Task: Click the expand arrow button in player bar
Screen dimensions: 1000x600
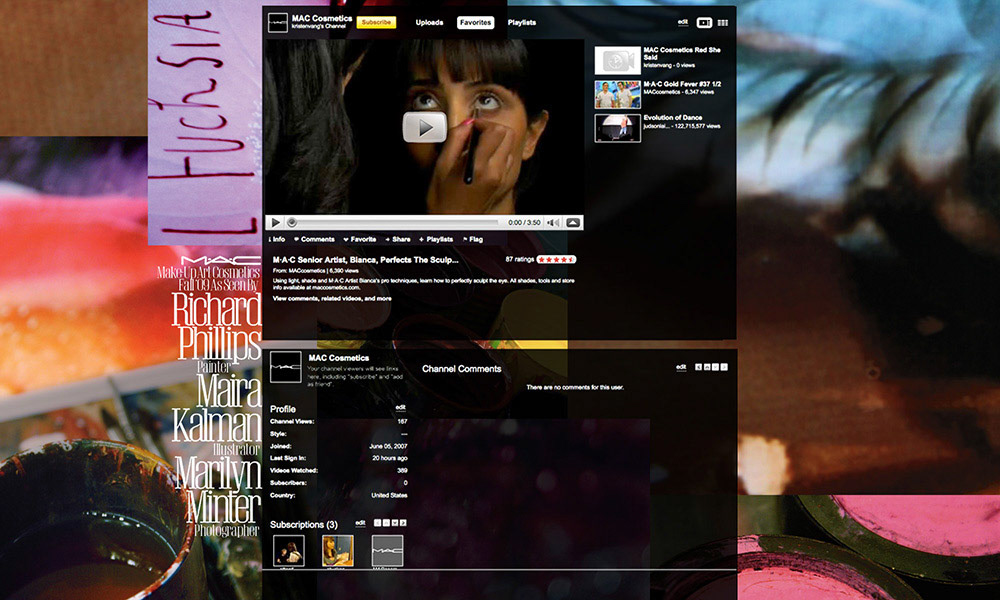Action: pos(573,223)
